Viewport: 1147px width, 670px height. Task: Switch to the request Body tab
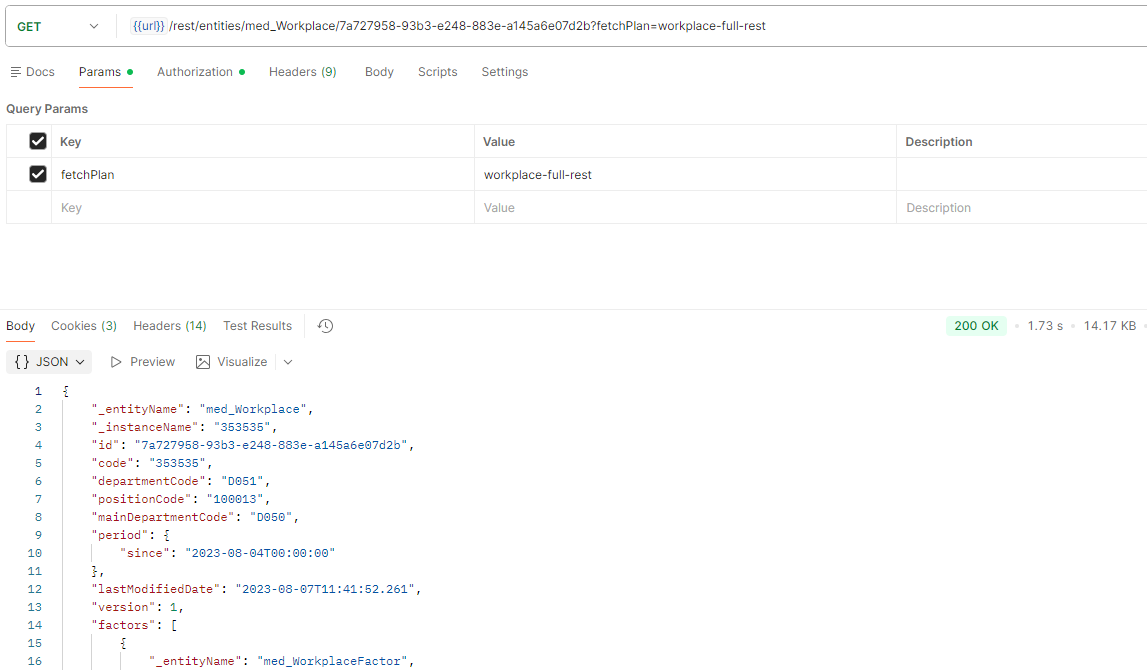coord(379,72)
